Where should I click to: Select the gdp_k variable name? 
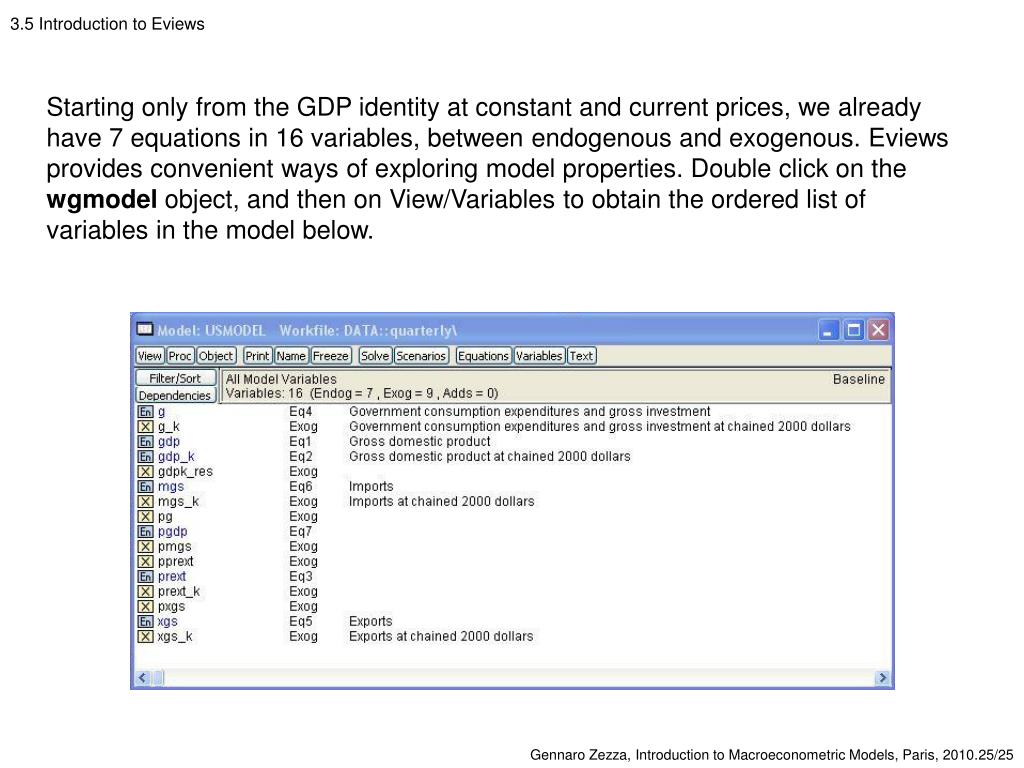[x=176, y=456]
